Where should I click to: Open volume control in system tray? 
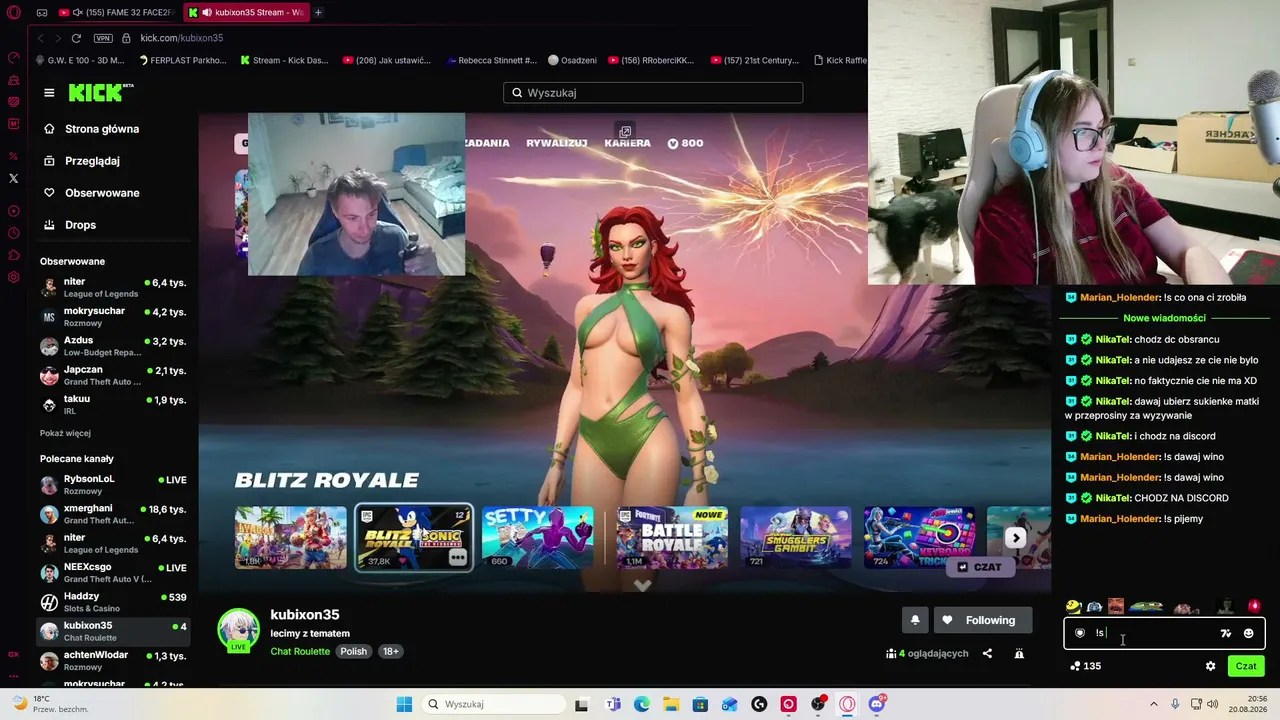click(1213, 704)
